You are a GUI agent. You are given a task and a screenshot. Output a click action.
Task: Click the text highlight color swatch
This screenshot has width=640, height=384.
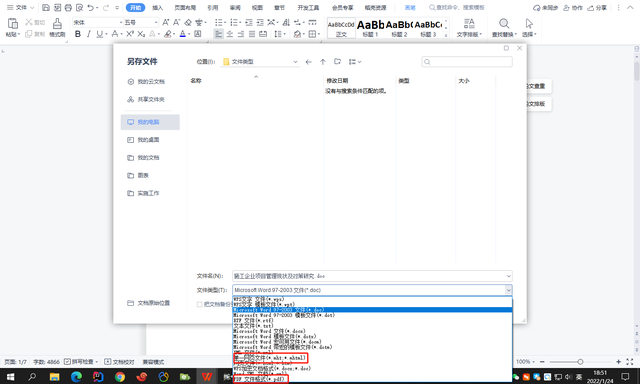click(x=167, y=34)
